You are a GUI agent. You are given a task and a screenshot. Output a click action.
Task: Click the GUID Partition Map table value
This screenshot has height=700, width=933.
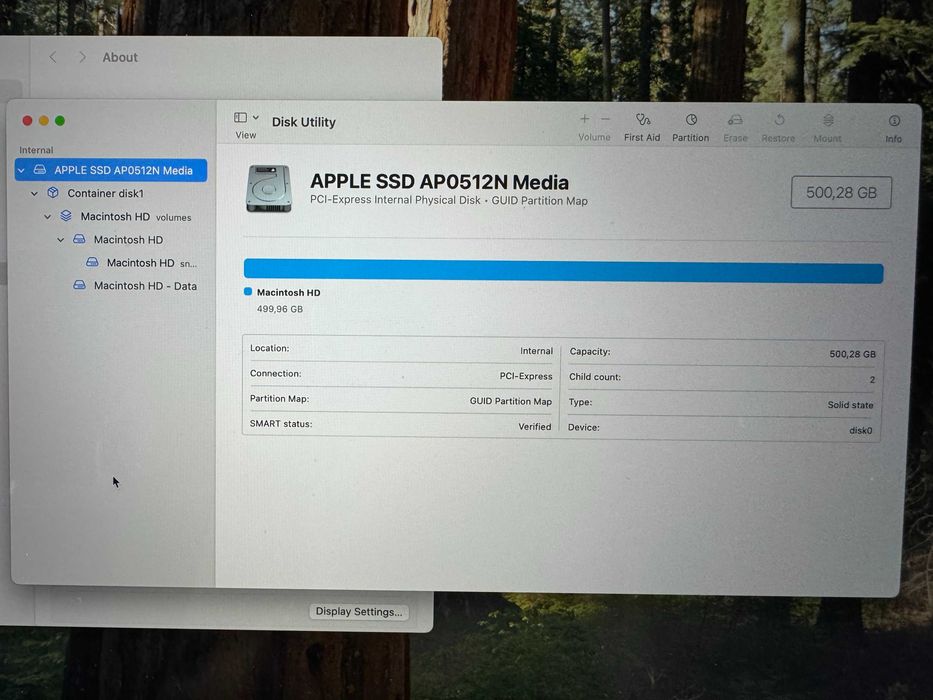[x=511, y=401]
